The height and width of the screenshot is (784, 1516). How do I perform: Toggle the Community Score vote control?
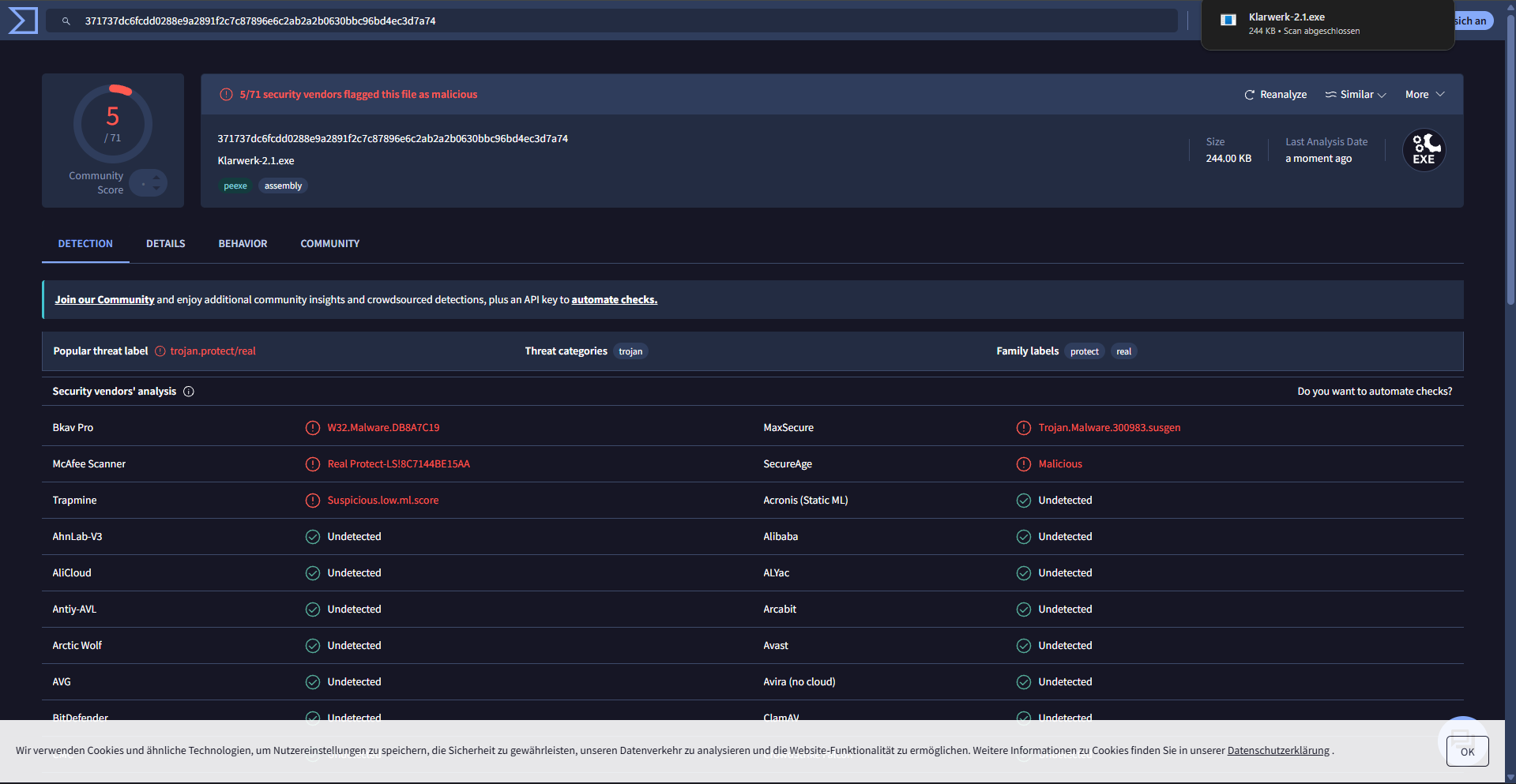(x=149, y=183)
